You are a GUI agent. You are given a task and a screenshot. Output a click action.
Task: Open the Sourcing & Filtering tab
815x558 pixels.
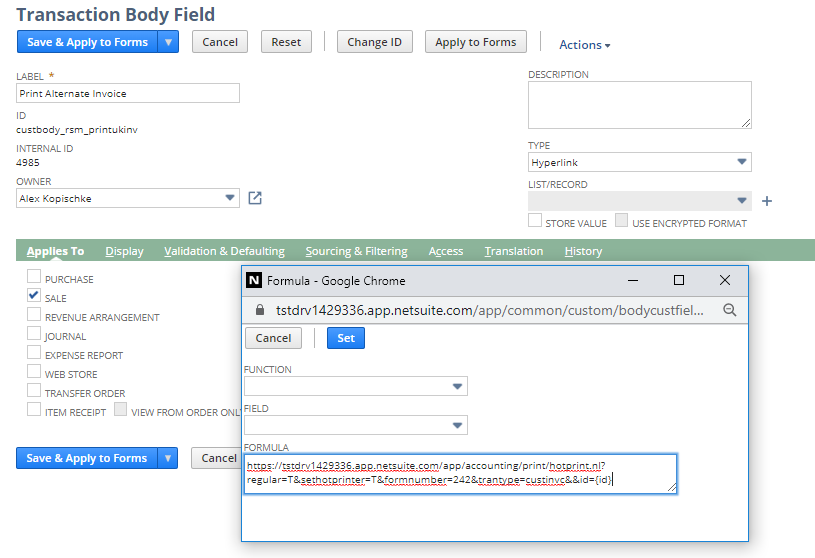click(356, 251)
